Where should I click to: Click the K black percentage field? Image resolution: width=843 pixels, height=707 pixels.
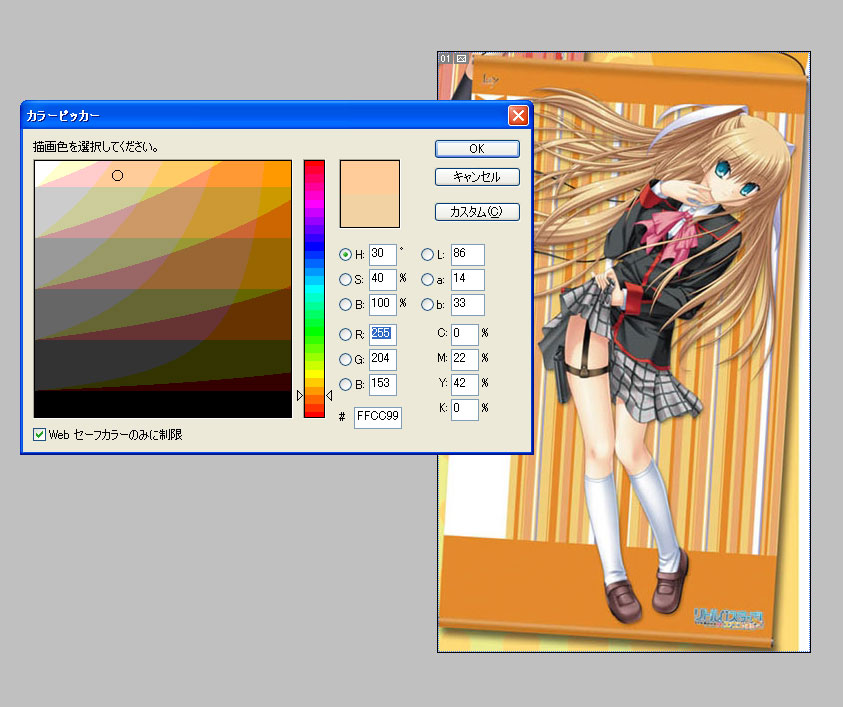pyautogui.click(x=465, y=409)
